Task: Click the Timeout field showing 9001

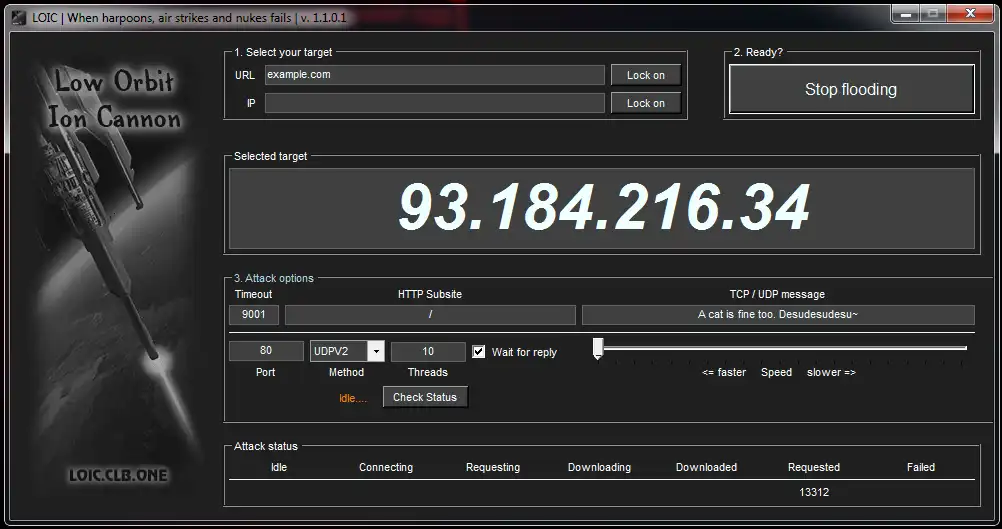Action: tap(254, 314)
